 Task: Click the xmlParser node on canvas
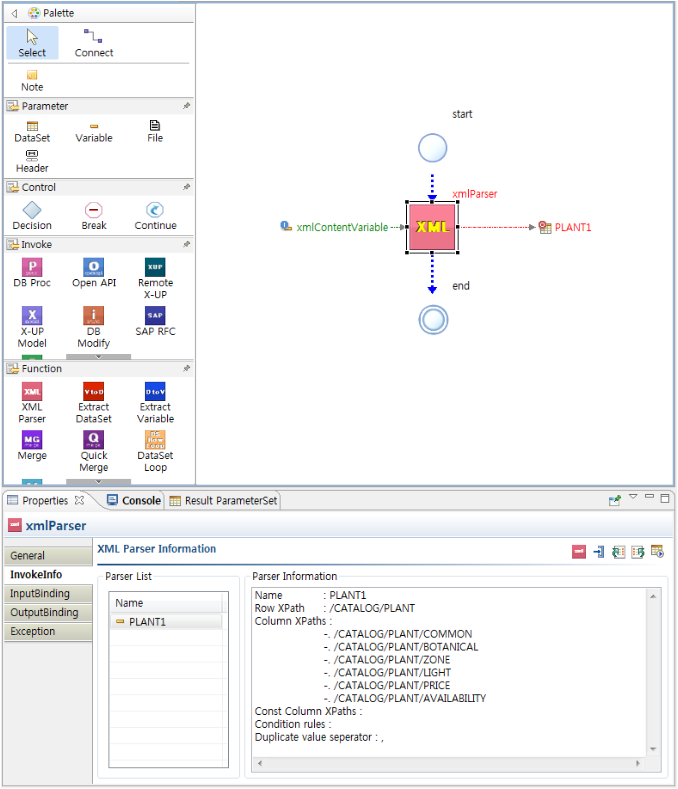(432, 227)
